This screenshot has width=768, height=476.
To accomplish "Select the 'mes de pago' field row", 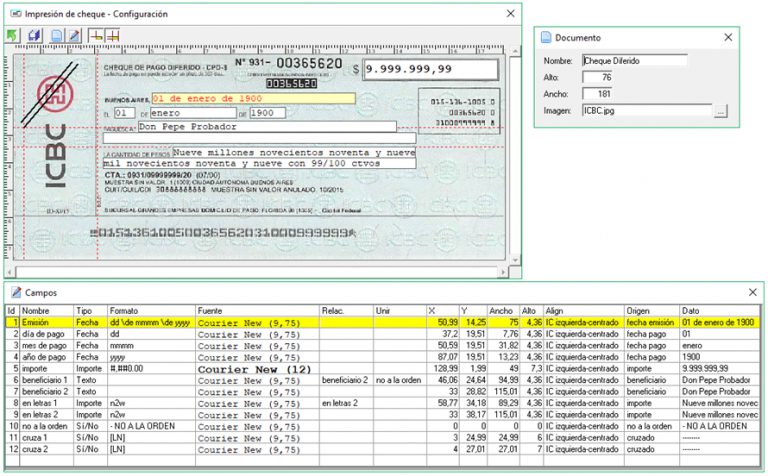I will click(383, 345).
